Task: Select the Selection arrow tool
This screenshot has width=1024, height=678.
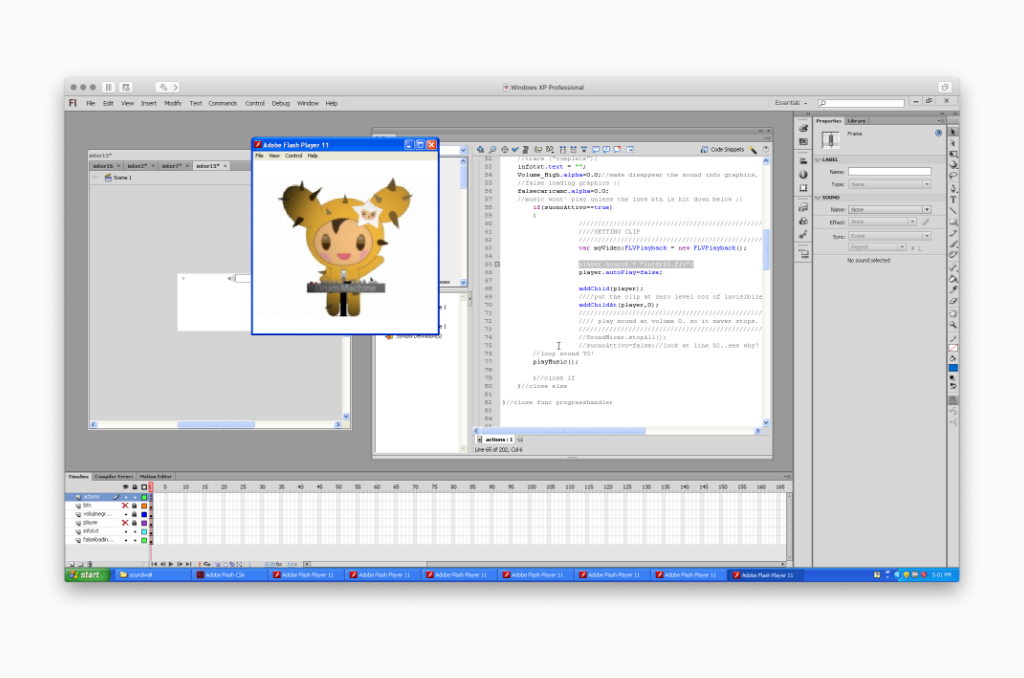Action: pos(953,132)
